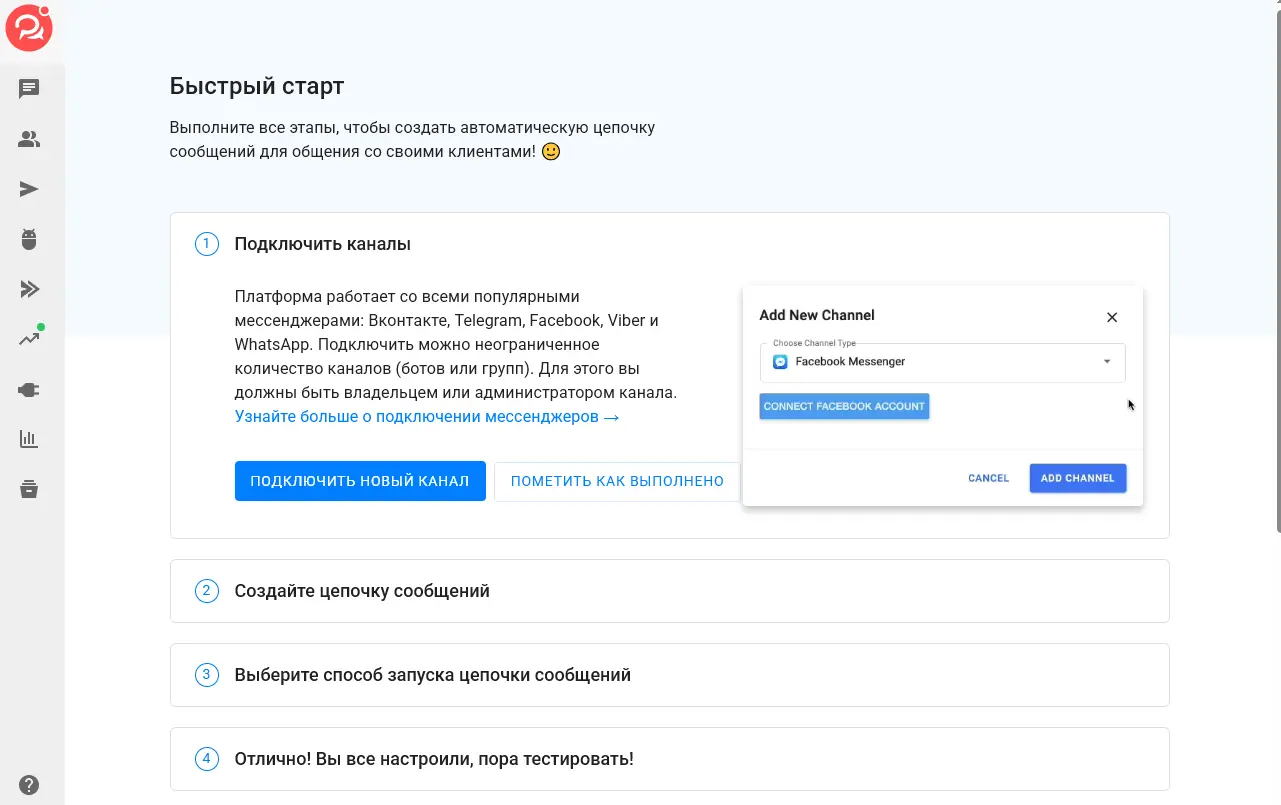The height and width of the screenshot is (805, 1281).
Task: Confirm with the 'ADD CHANNEL' button
Action: point(1077,477)
